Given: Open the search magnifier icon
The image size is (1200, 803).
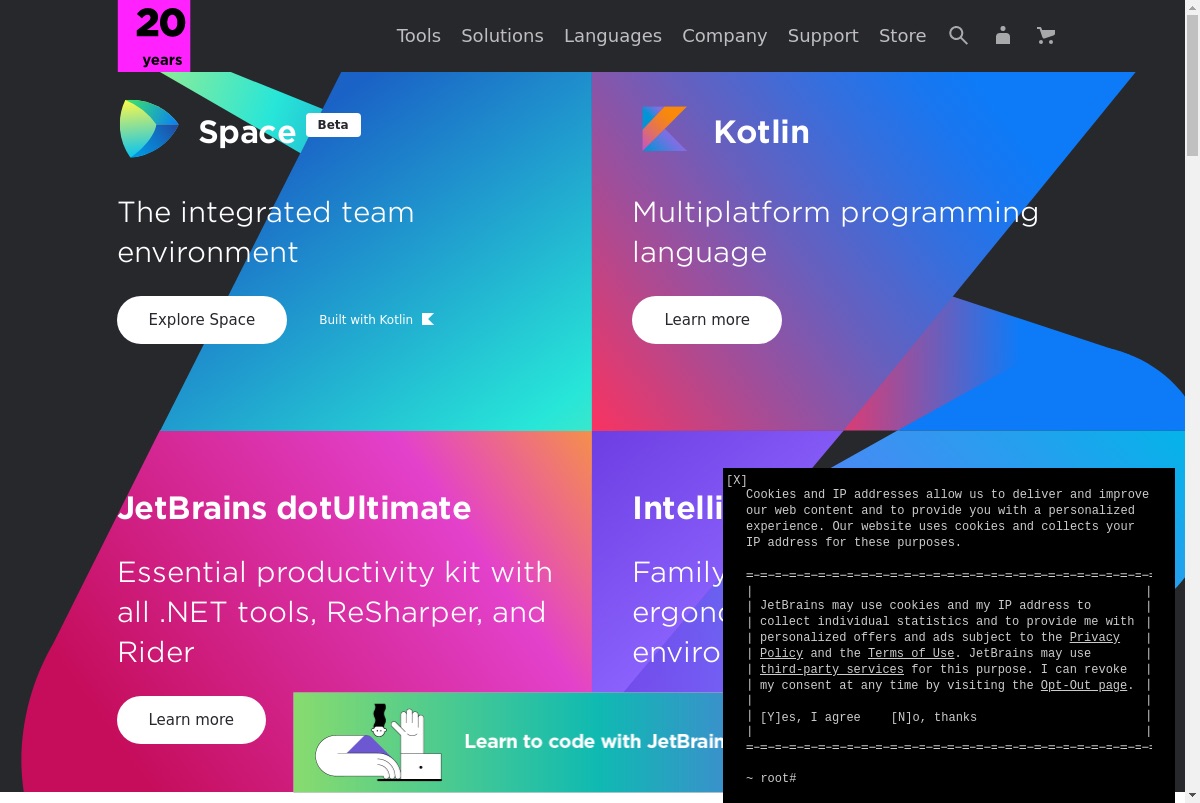Looking at the screenshot, I should pyautogui.click(x=958, y=36).
